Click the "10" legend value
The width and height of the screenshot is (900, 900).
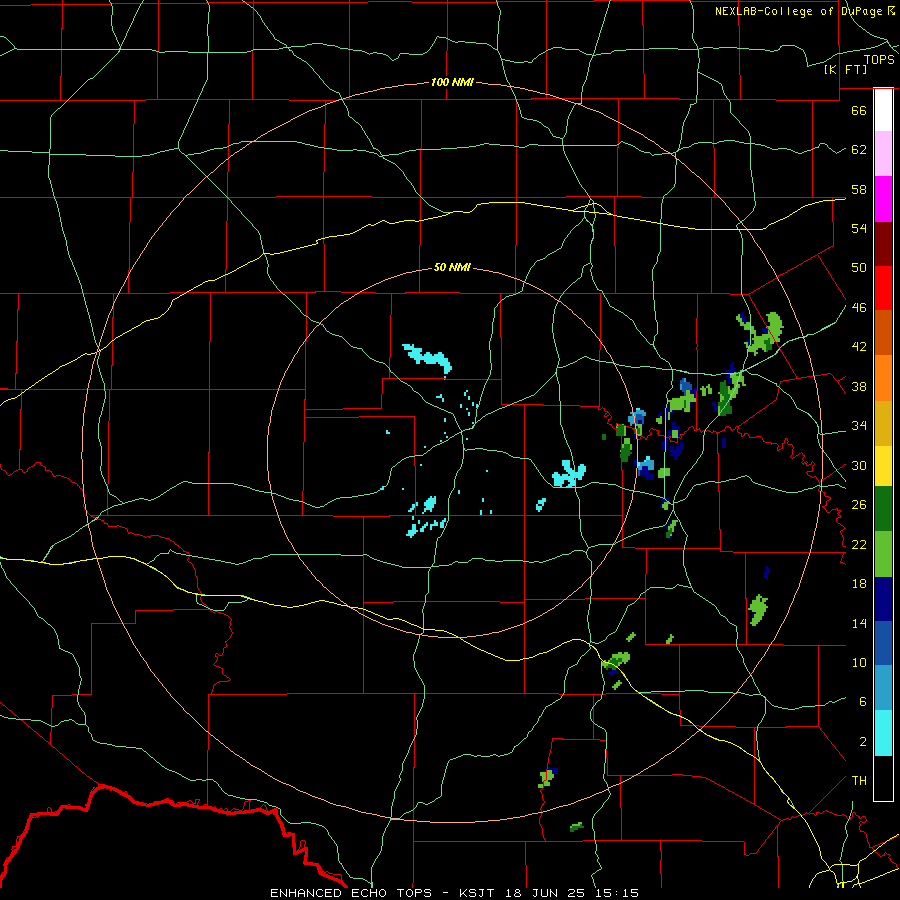[x=859, y=663]
